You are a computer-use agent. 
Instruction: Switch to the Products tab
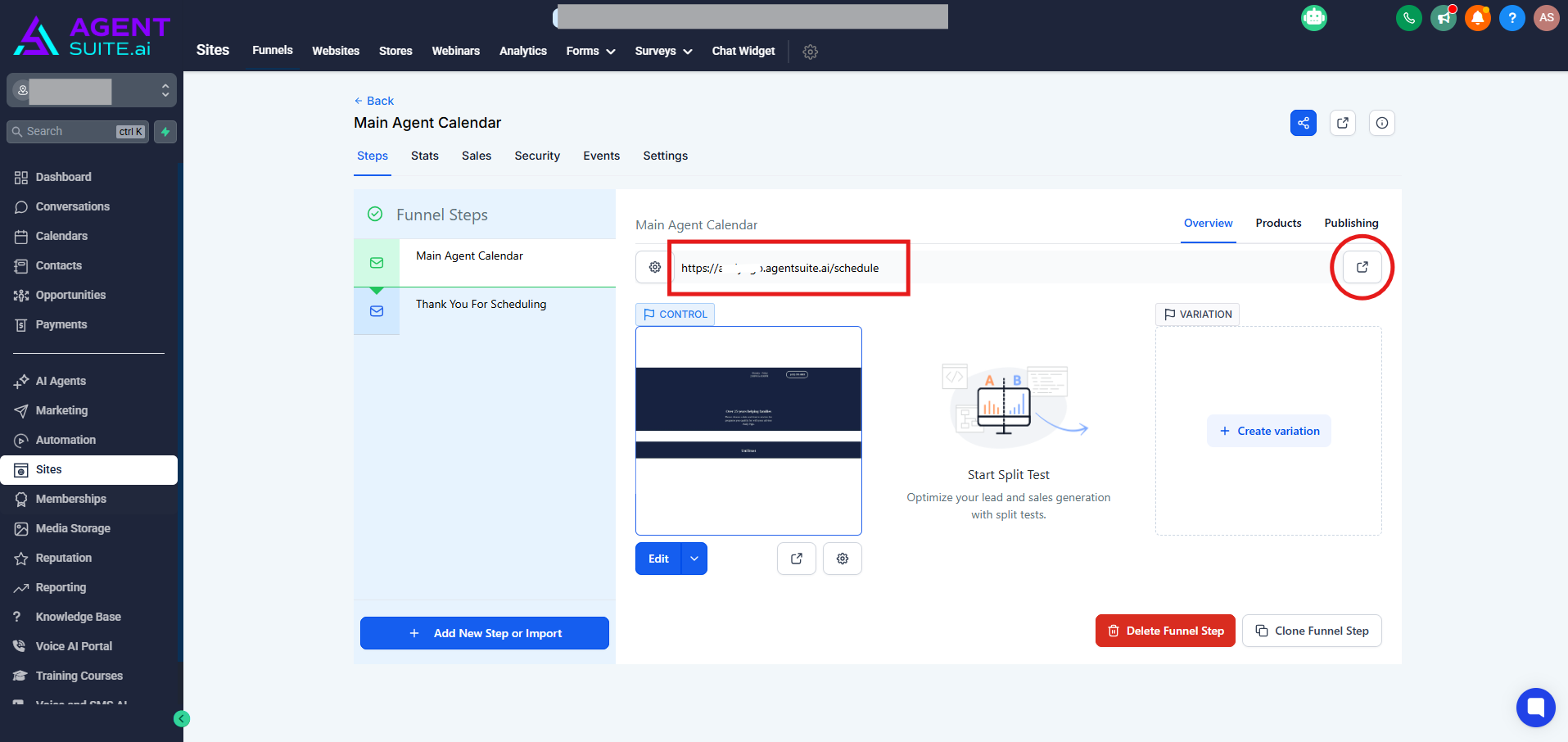click(x=1279, y=223)
